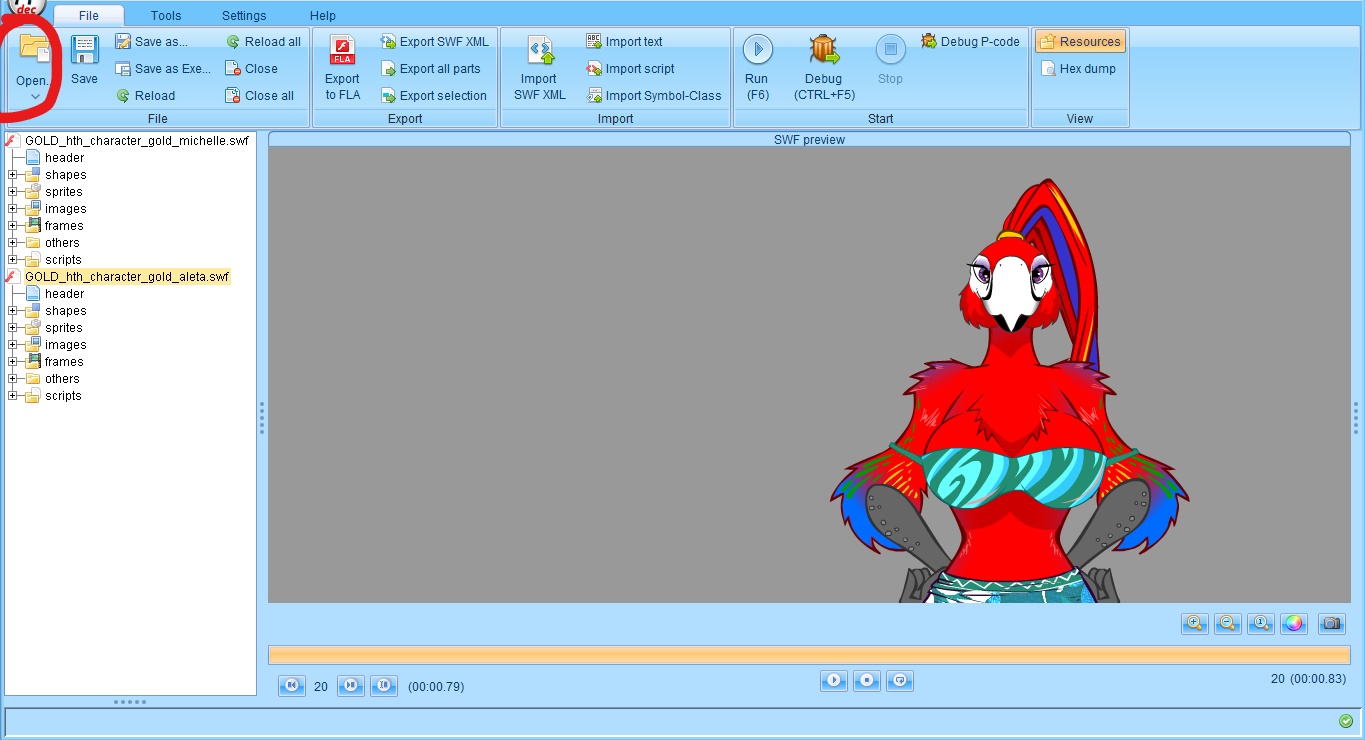
Task: Click Debug P-code
Action: coord(970,42)
